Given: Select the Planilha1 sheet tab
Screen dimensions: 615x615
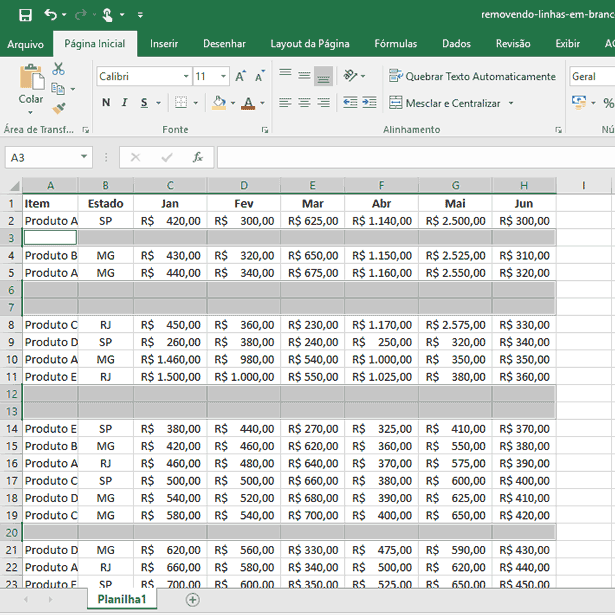Looking at the screenshot, I should (x=122, y=599).
